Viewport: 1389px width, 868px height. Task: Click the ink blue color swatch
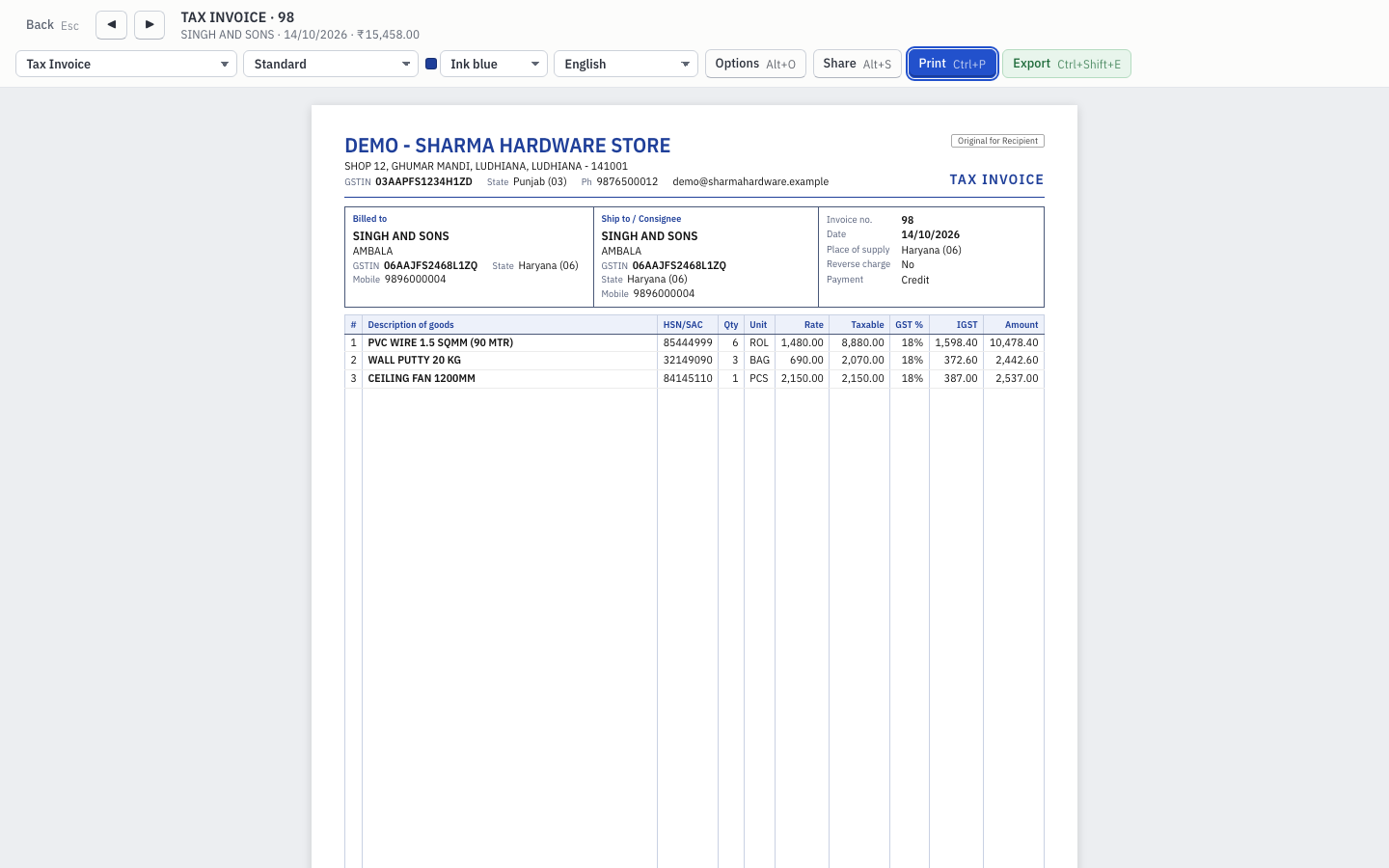pyautogui.click(x=431, y=64)
